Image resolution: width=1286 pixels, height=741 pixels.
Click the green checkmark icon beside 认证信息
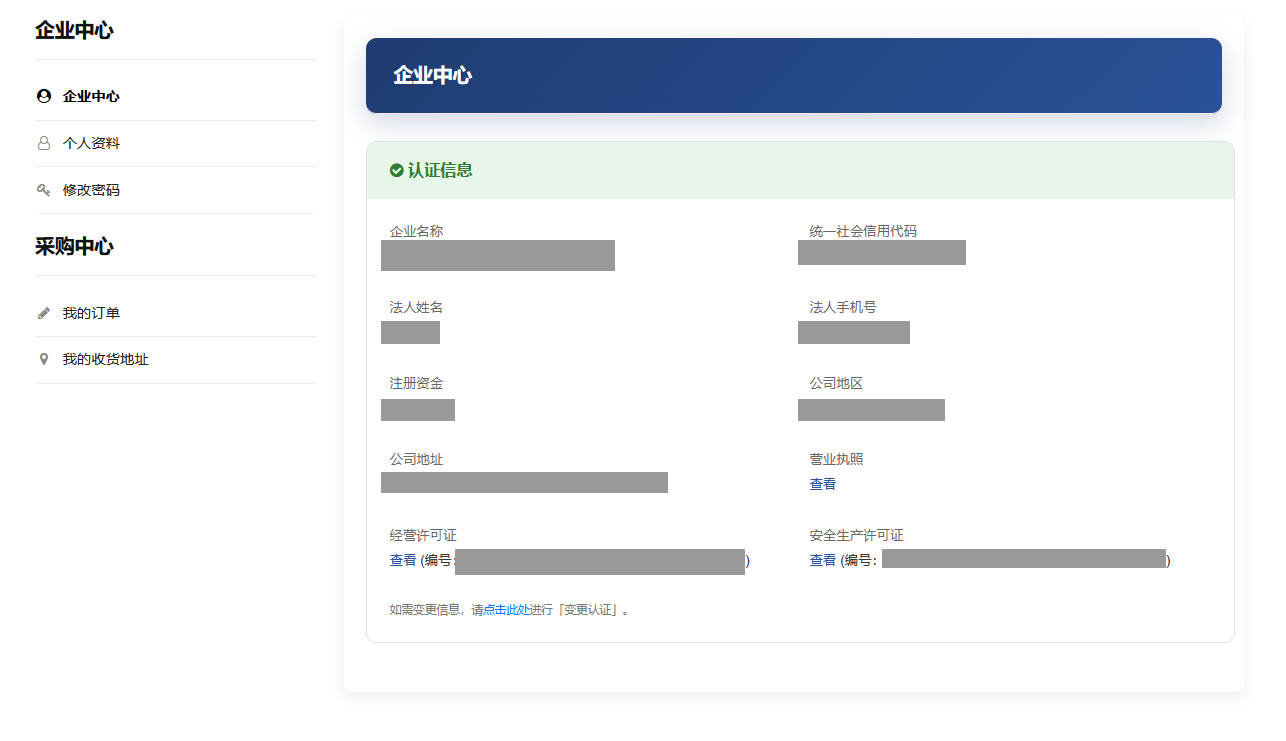click(x=397, y=171)
